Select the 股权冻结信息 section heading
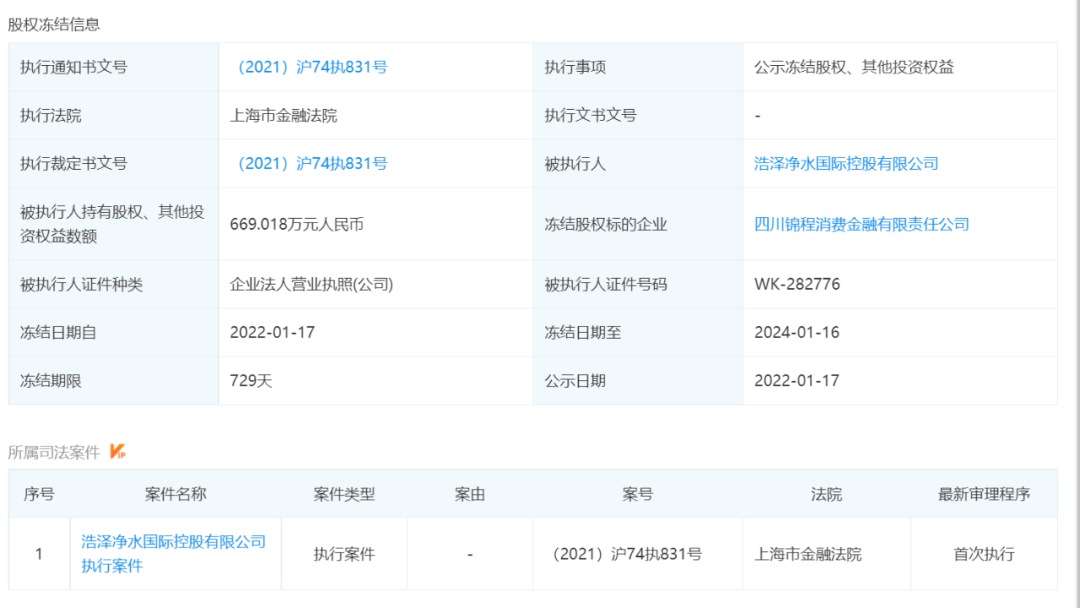Image resolution: width=1080 pixels, height=608 pixels. pyautogui.click(x=54, y=24)
